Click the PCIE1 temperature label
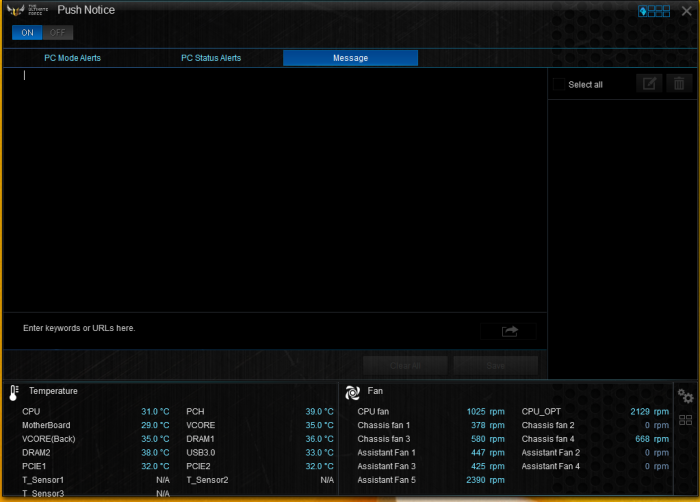The image size is (700, 502). coord(34,466)
